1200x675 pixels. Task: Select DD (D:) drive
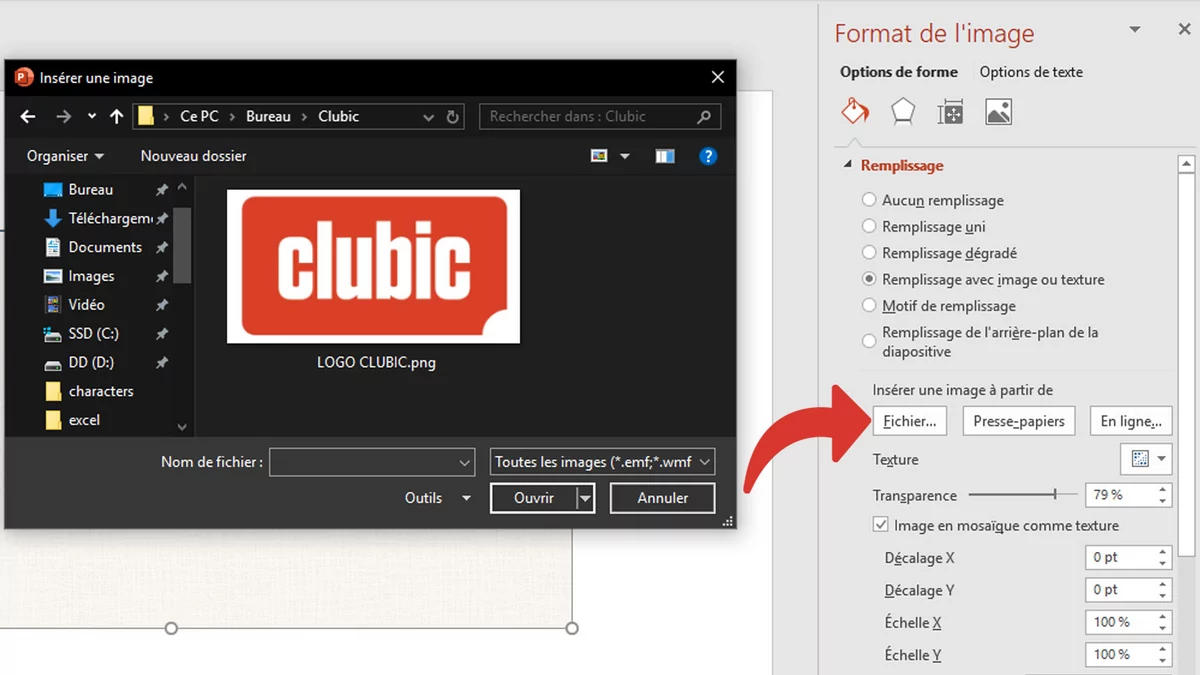click(91, 363)
